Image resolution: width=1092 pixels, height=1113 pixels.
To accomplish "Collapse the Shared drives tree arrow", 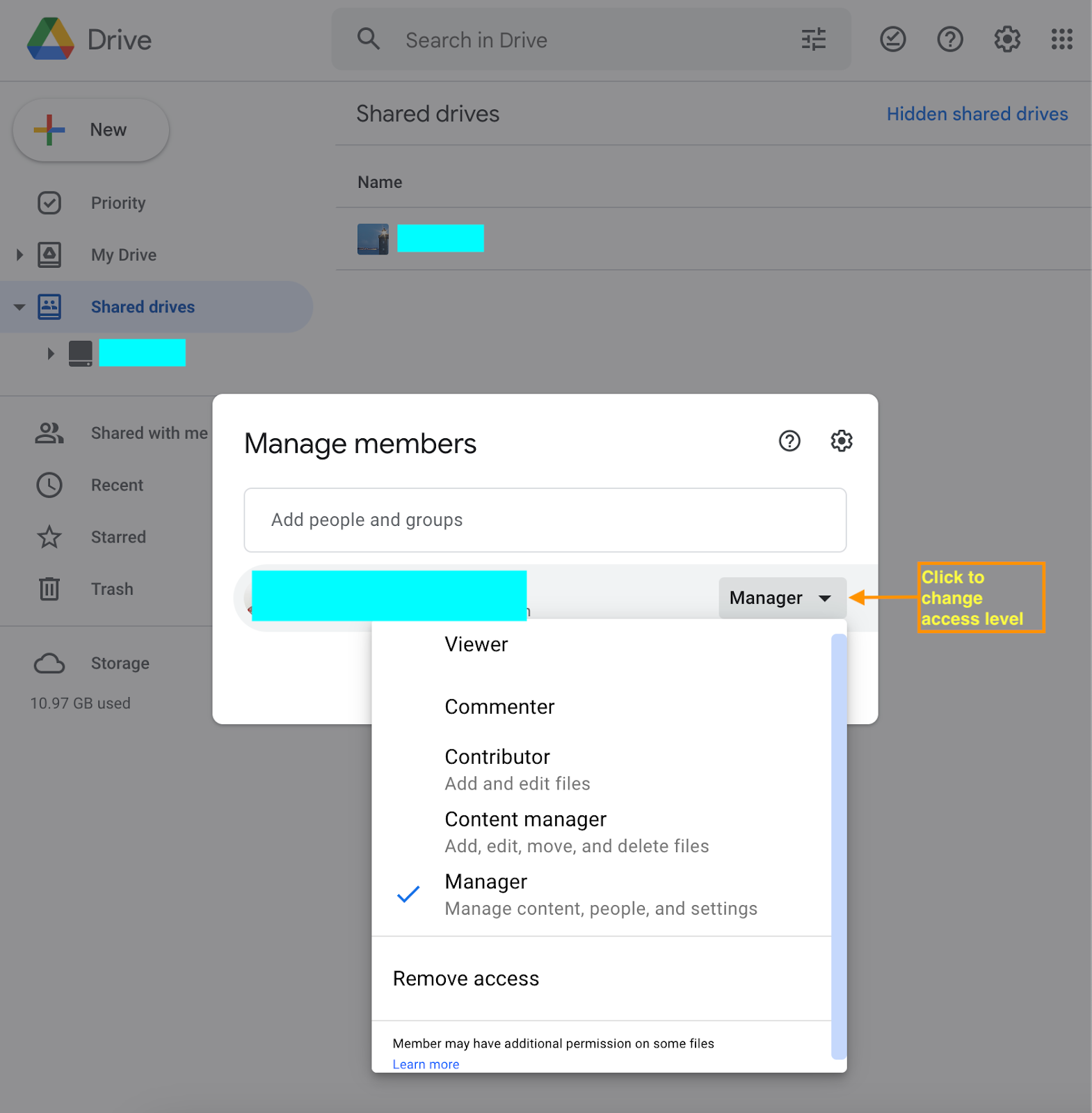I will [x=19, y=307].
